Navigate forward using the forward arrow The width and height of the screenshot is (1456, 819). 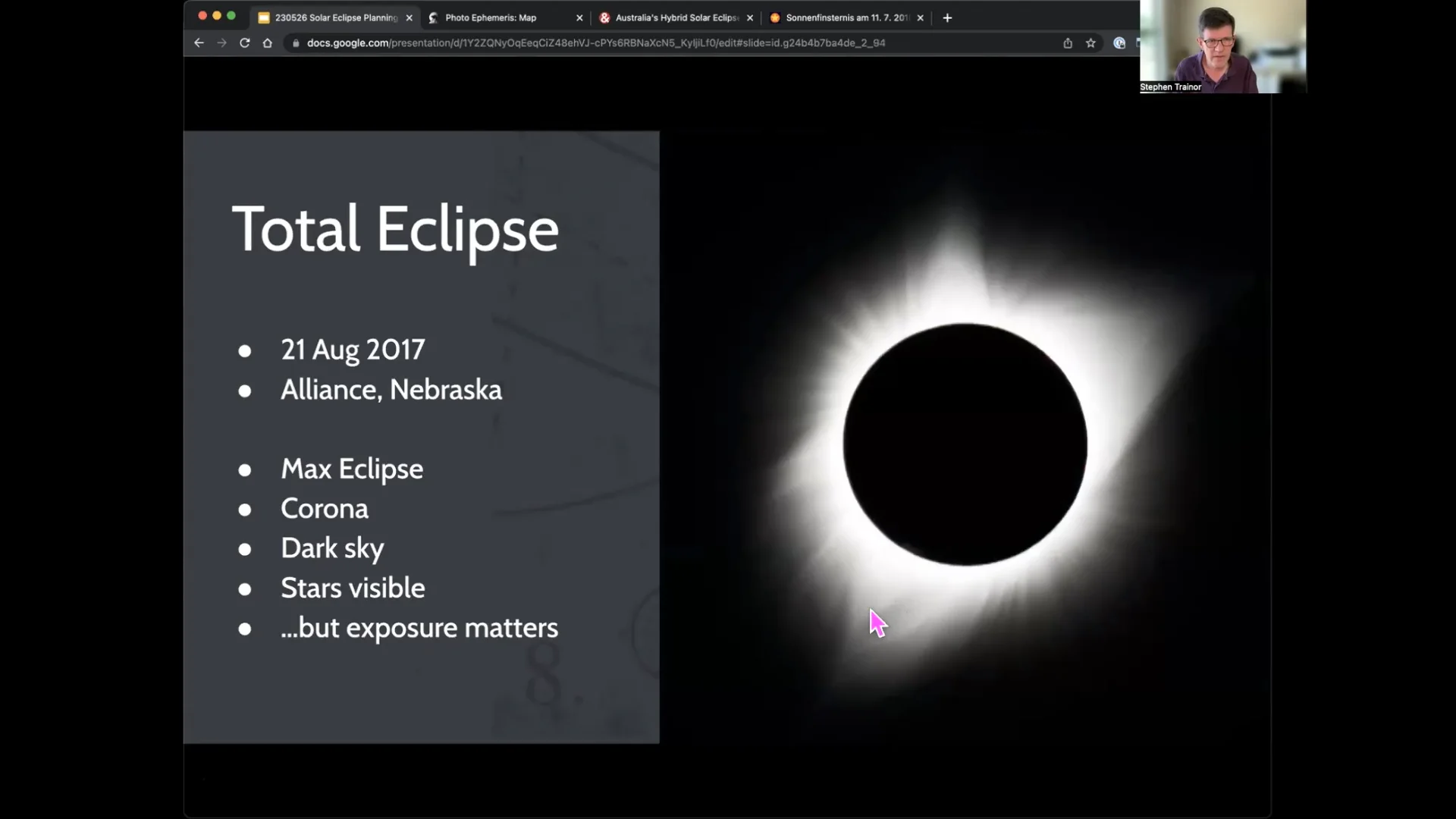(x=221, y=43)
